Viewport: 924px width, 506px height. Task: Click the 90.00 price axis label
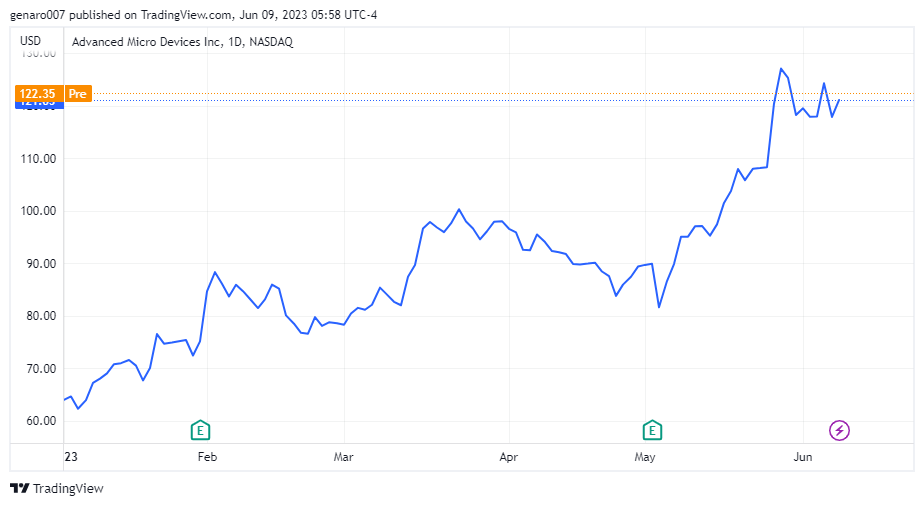(x=41, y=264)
